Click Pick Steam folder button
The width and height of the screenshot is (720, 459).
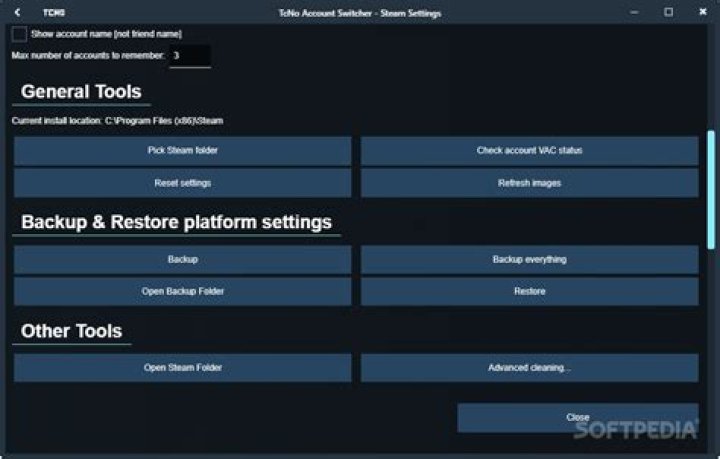coord(183,151)
